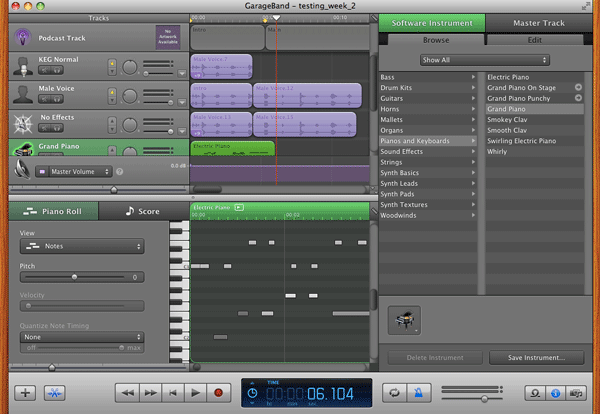Click the Save Instrument button
Viewport: 600px width, 414px height.
tap(536, 357)
